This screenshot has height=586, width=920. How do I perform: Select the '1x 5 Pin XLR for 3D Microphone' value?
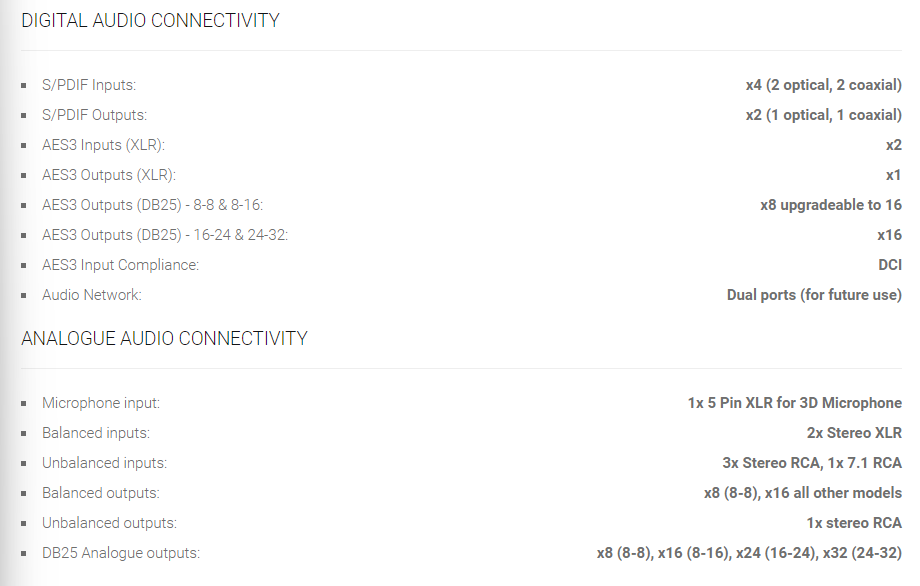(x=794, y=403)
